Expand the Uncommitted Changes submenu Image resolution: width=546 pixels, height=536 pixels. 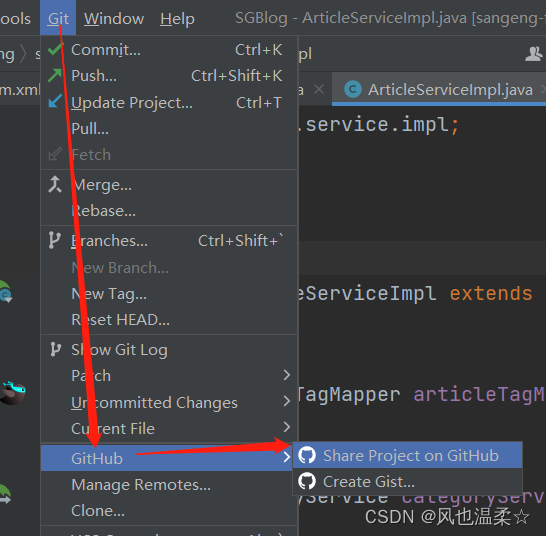(x=287, y=401)
